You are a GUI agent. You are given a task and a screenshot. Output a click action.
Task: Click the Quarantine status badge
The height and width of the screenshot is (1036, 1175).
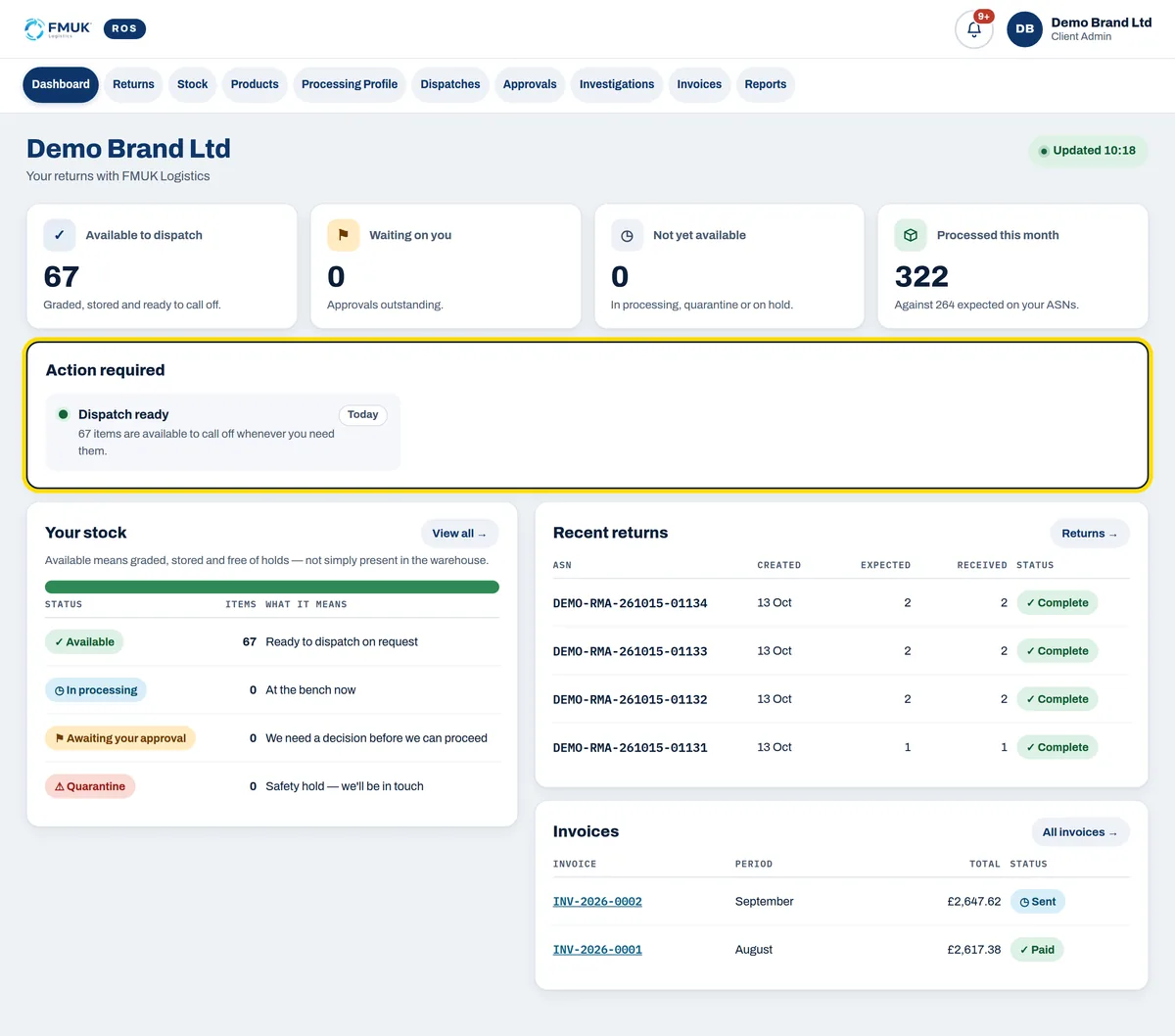90,786
